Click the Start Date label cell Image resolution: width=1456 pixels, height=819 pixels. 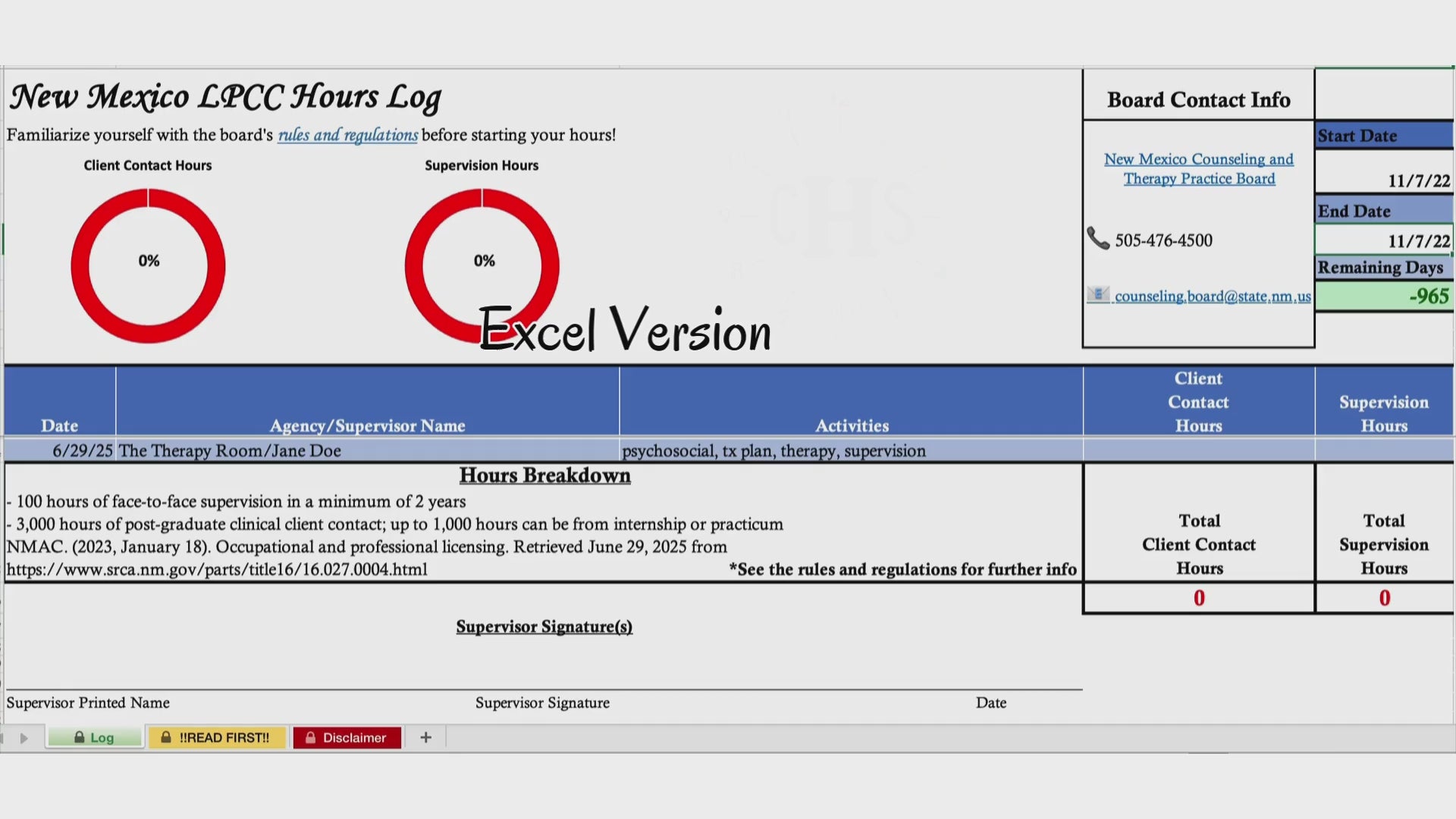pyautogui.click(x=1385, y=136)
